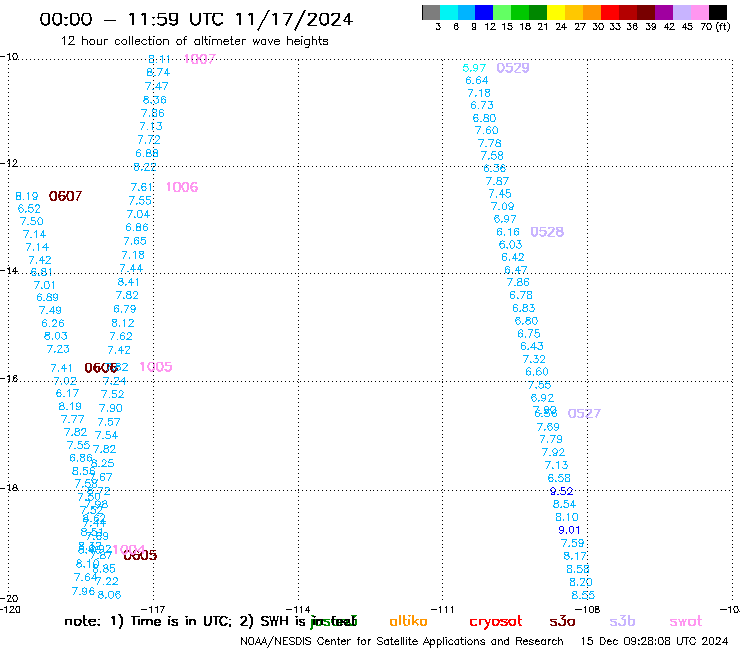740x650 pixels.
Task: Click the maroon '0605' s3a time label
Action: (141, 556)
